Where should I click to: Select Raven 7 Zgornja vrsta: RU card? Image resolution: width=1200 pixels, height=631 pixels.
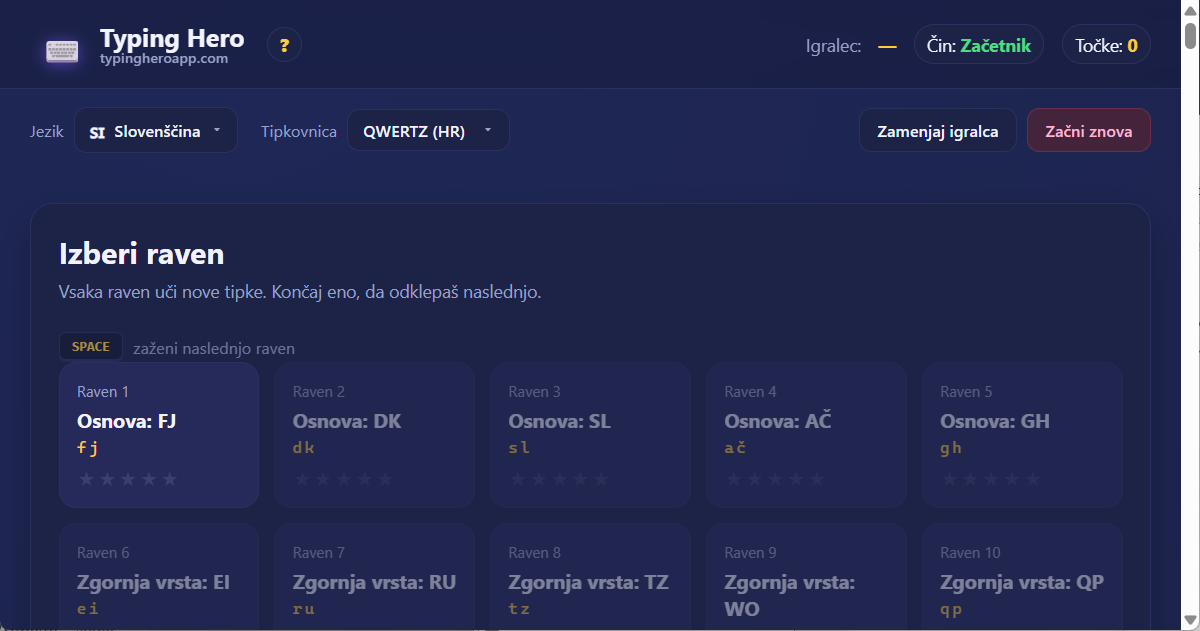click(x=375, y=577)
